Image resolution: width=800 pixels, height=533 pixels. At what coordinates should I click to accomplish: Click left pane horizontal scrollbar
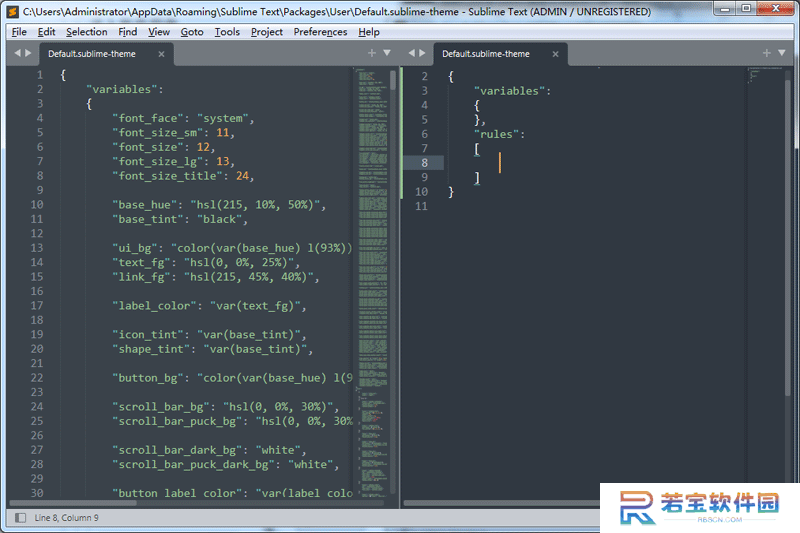73,502
